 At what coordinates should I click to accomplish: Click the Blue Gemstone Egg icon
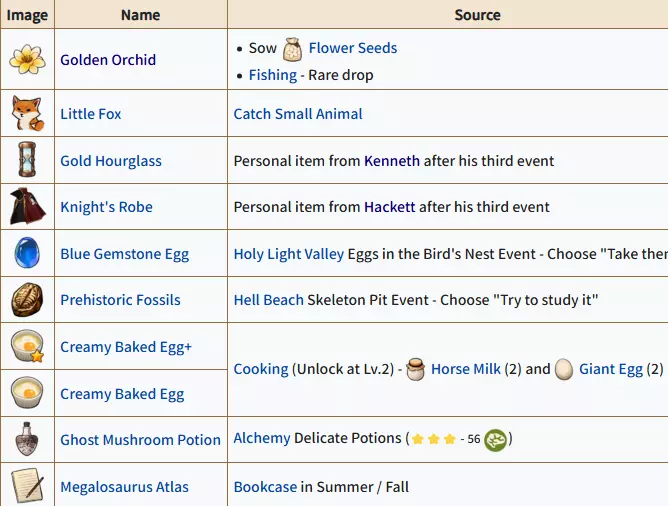[27, 254]
